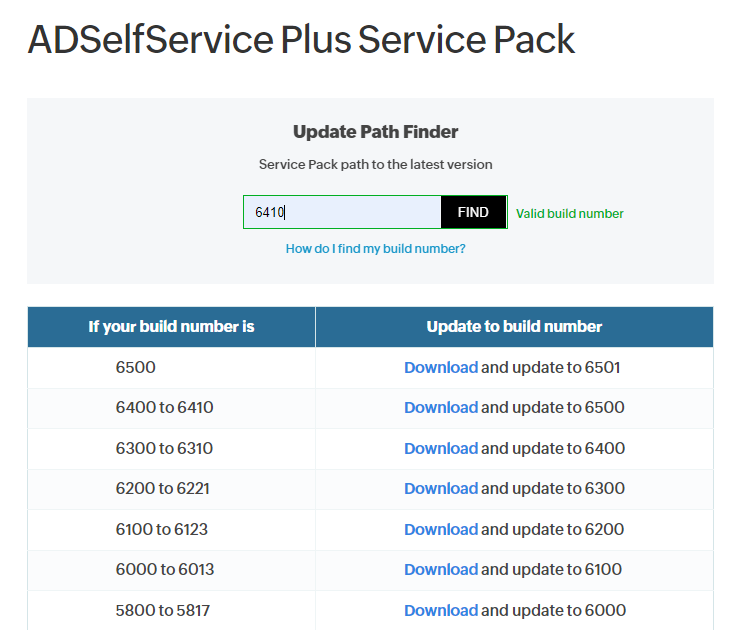Click the FIND button
Screen dimensions: 740x630
[473, 212]
